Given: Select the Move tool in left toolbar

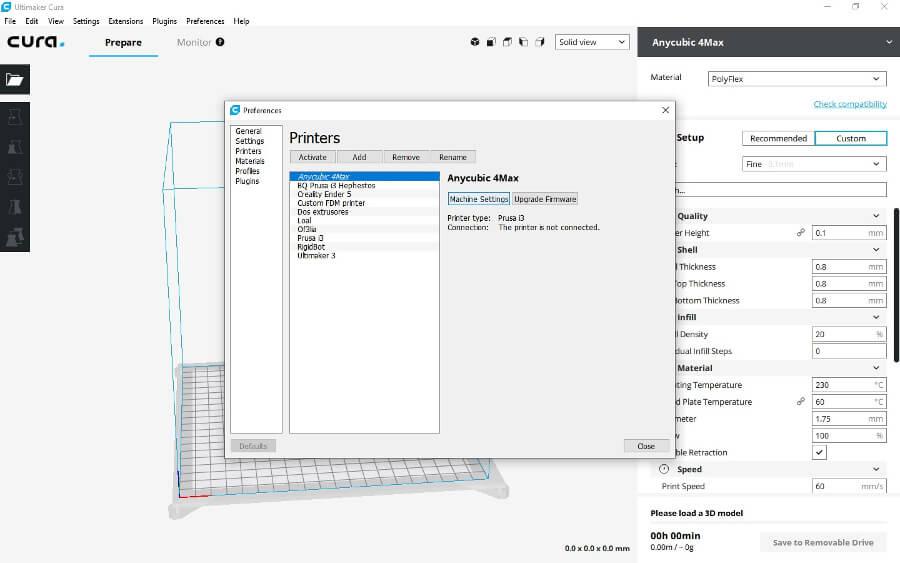Looking at the screenshot, I should tap(16, 117).
